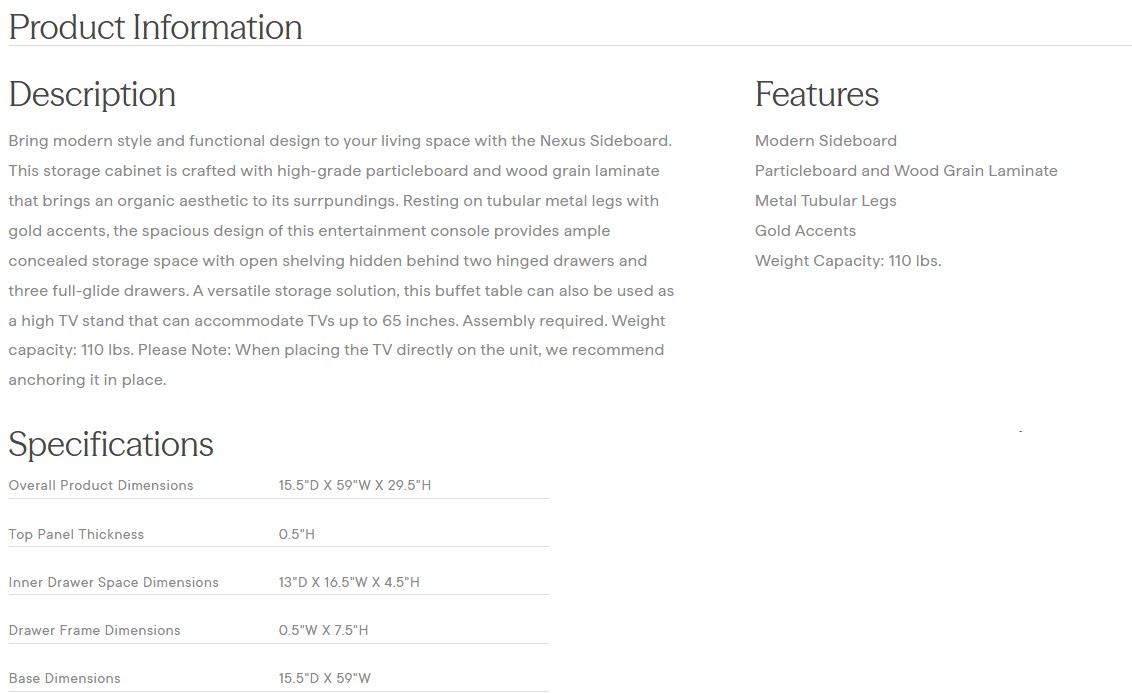The height and width of the screenshot is (693, 1132).
Task: Click the 13"D X 16.5"W X 4.5"H value
Action: (x=349, y=582)
